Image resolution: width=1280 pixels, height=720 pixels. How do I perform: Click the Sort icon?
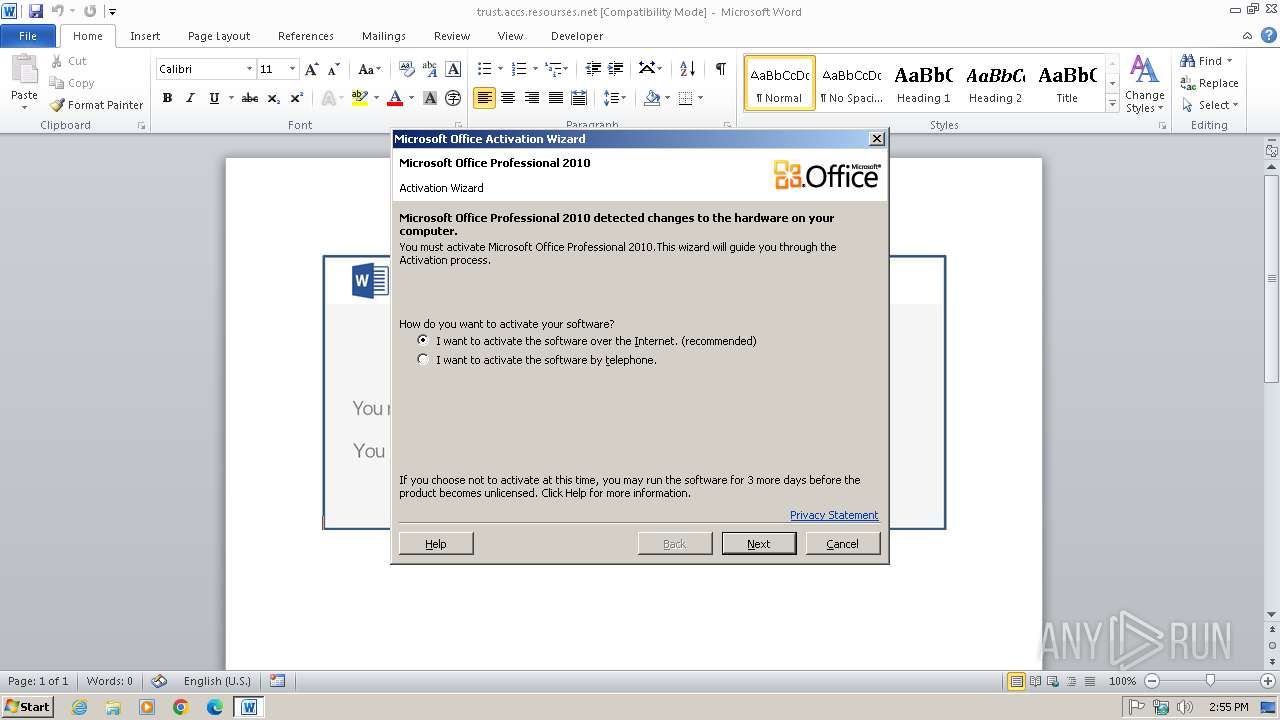pos(687,69)
